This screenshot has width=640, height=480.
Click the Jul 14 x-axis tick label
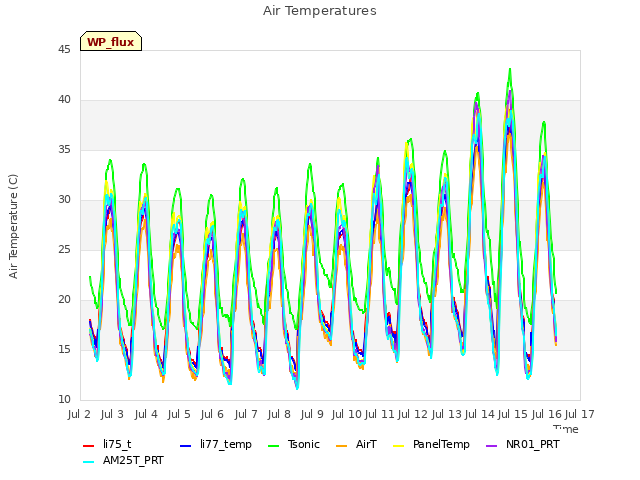480,415
